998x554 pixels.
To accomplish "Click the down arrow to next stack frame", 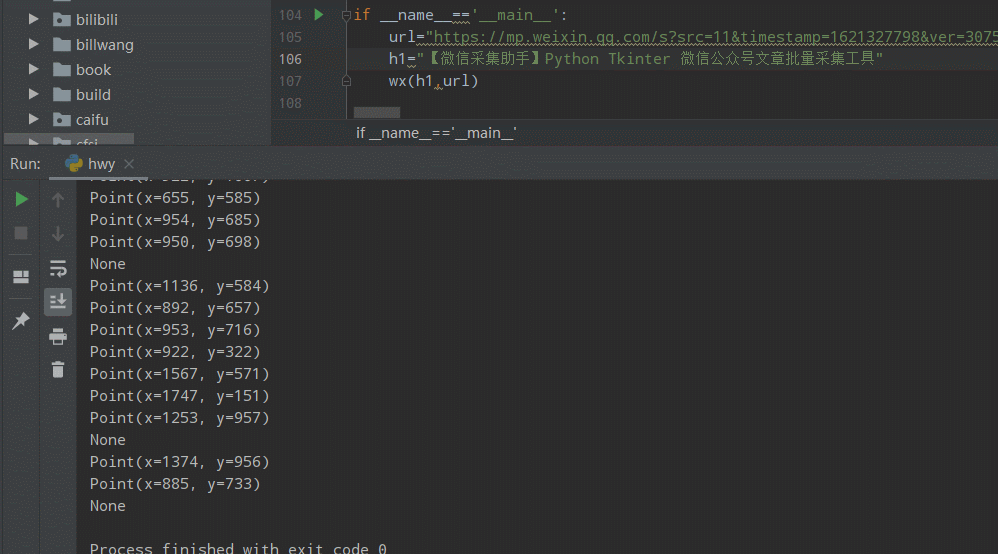I will pyautogui.click(x=58, y=234).
